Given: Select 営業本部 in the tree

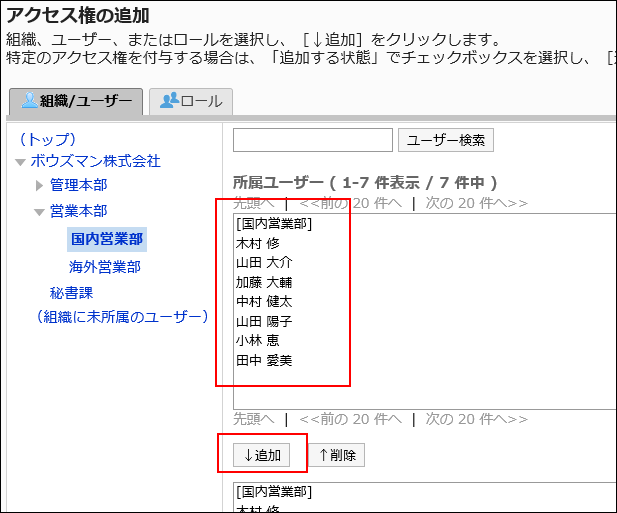Looking at the screenshot, I should (78, 211).
